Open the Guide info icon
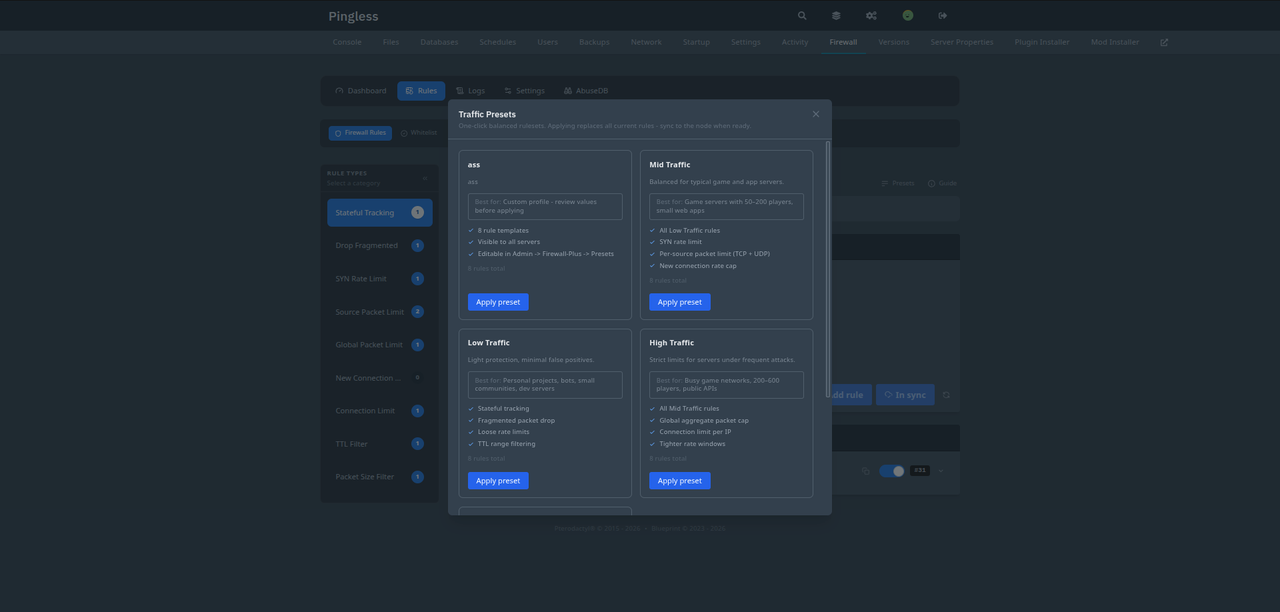 pyautogui.click(x=942, y=183)
